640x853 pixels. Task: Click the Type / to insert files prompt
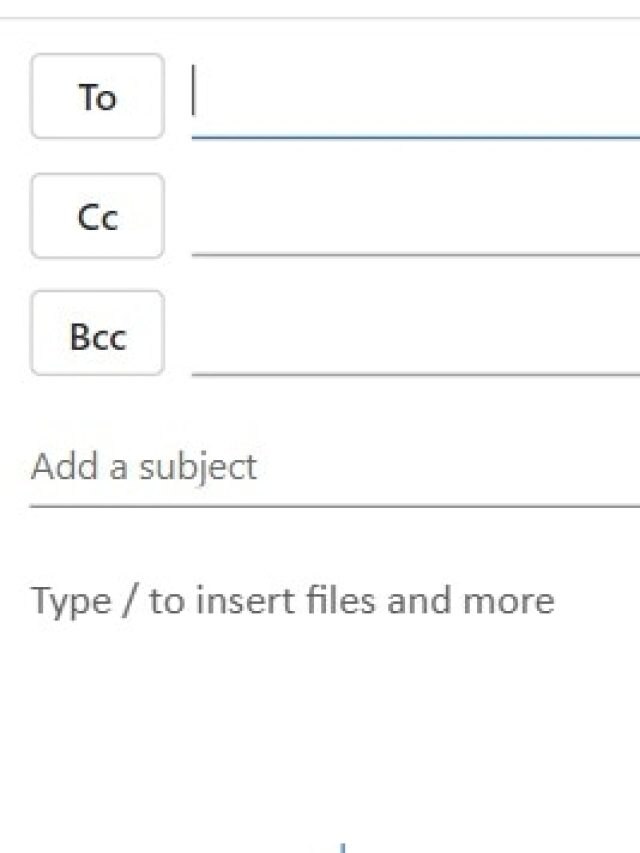pyautogui.click(x=293, y=600)
